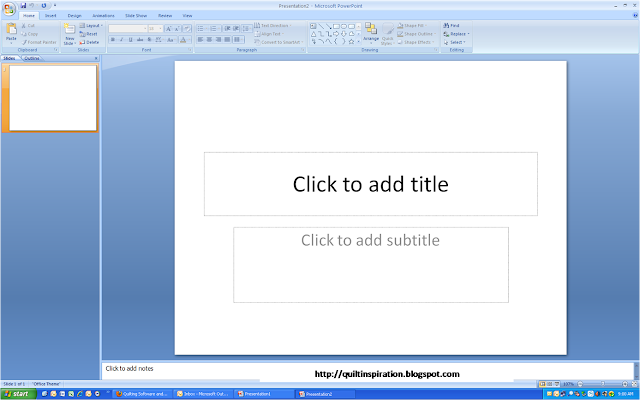The height and width of the screenshot is (400, 640).
Task: Click the Numbering list icon
Action: (213, 29)
